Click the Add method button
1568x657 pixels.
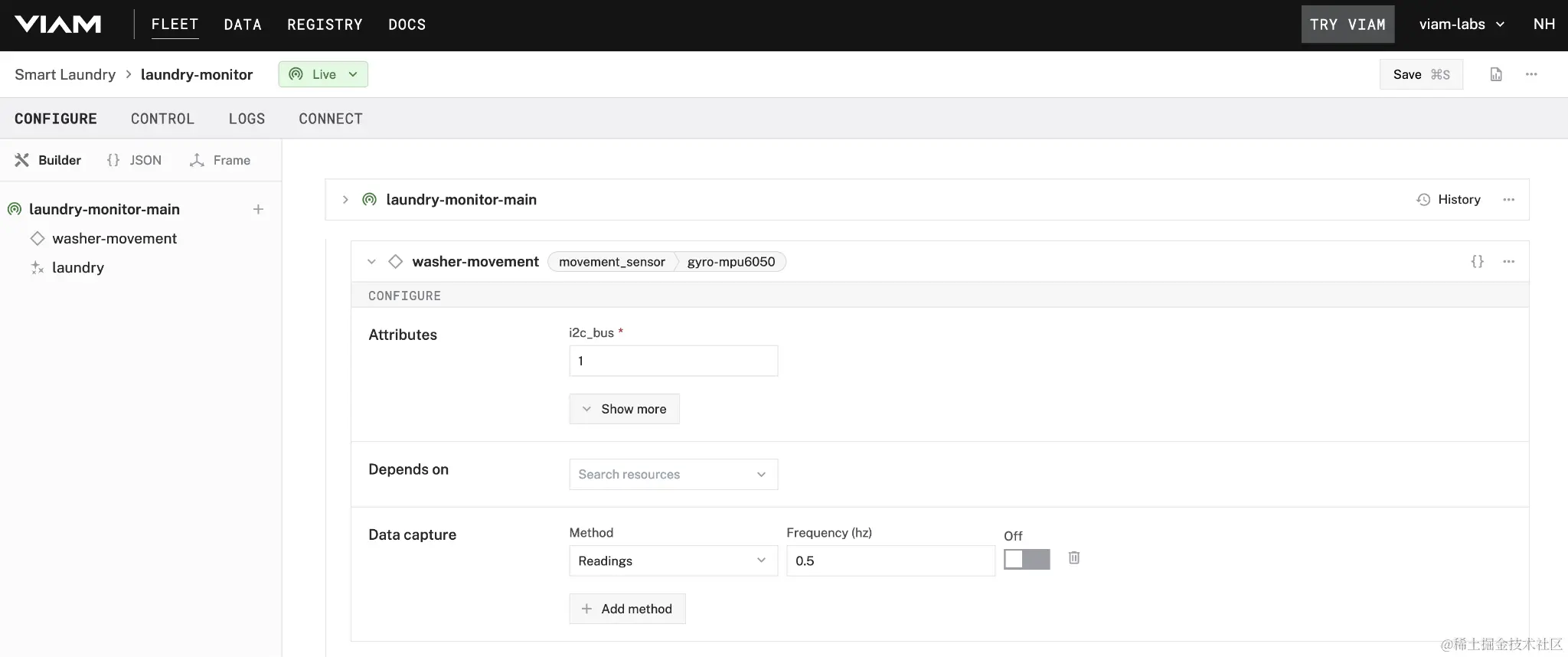point(628,609)
